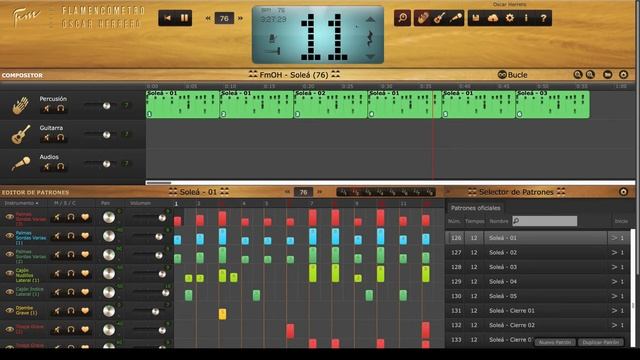
Task: Select the first Soleá - 01 clip numbered 1
Action: tap(182, 104)
